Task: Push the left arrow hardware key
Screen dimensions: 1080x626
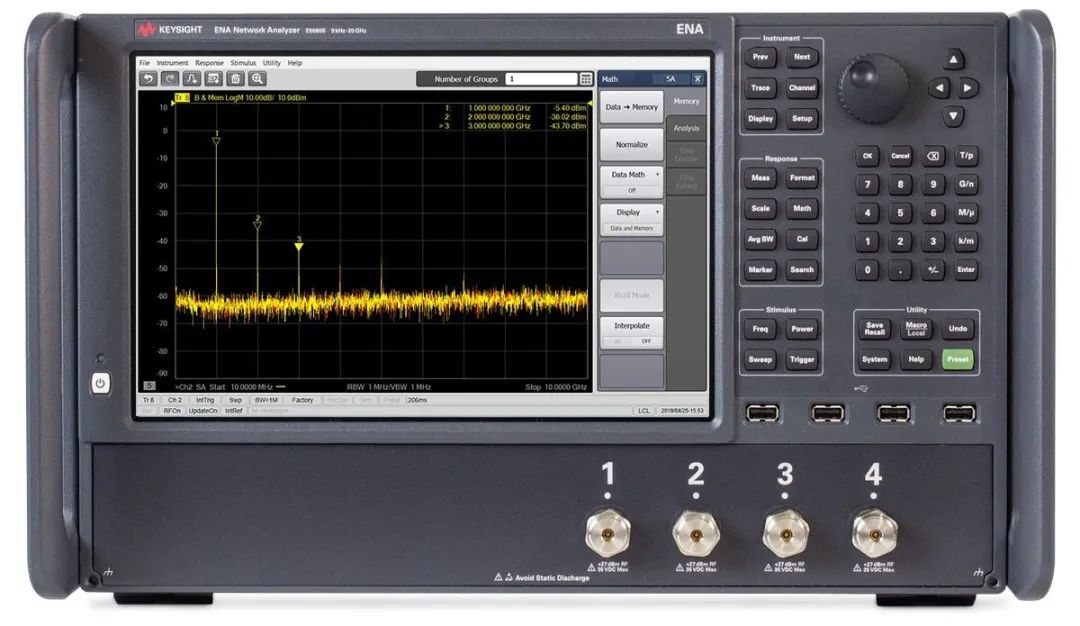Action: (x=939, y=88)
